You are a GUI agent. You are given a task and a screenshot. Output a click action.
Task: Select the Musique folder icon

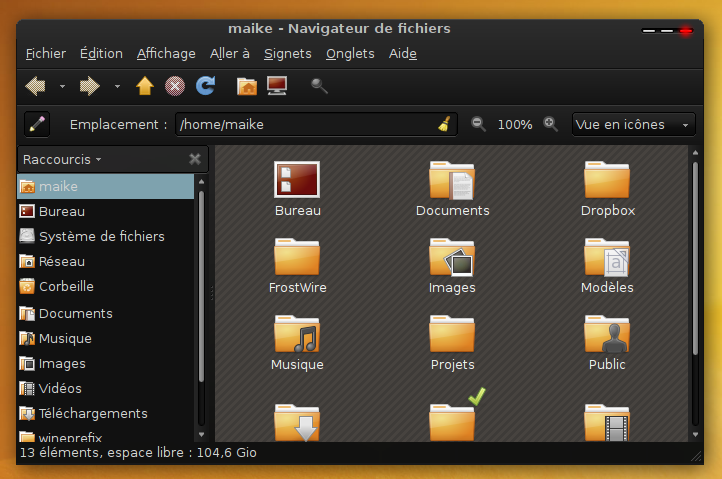297,334
